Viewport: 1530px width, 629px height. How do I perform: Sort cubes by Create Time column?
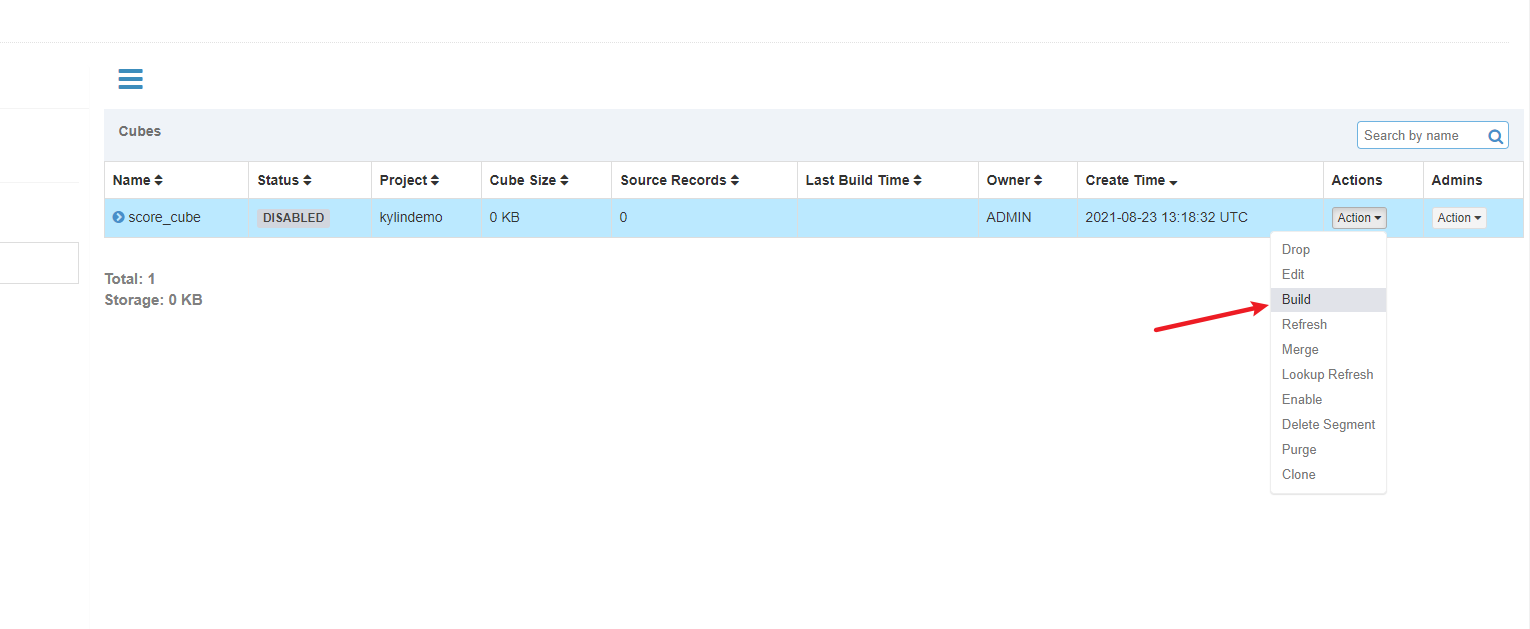1132,180
